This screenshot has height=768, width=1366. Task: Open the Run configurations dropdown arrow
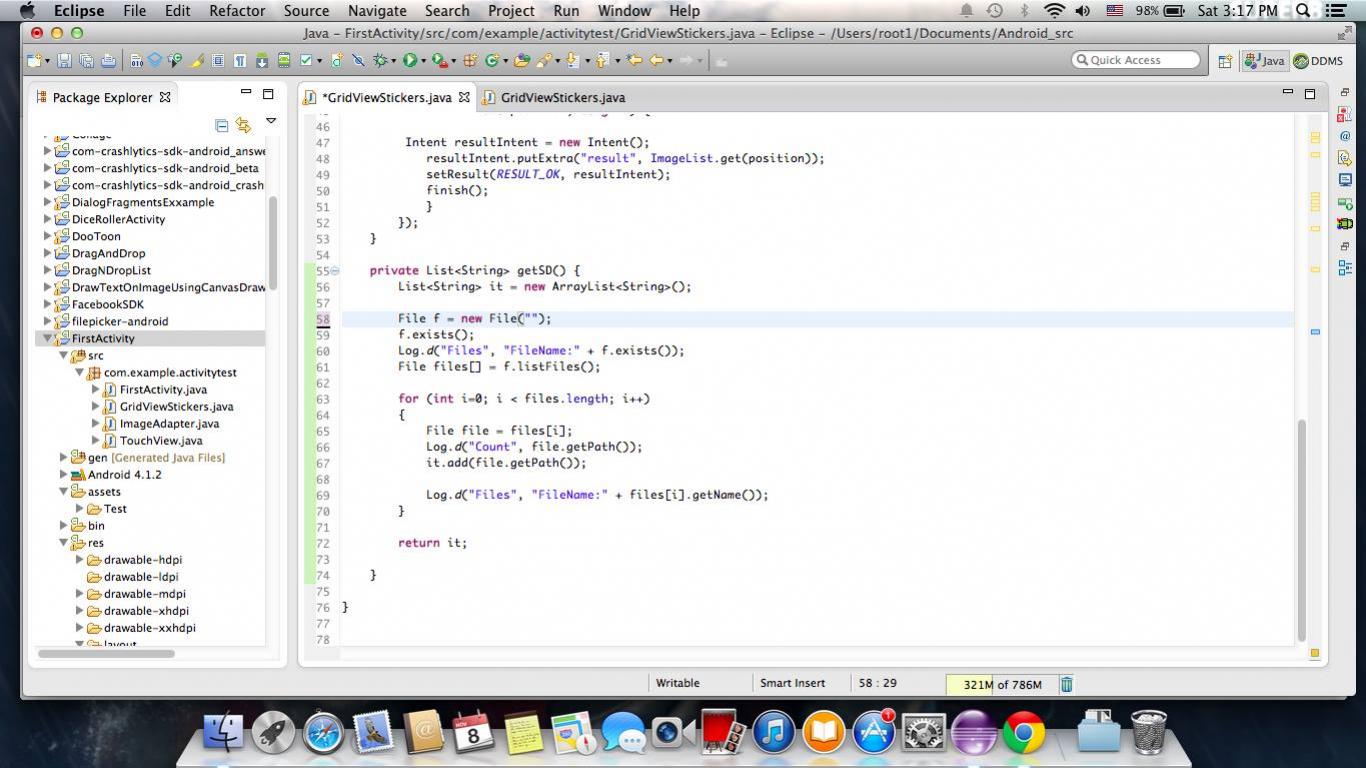[x=424, y=61]
